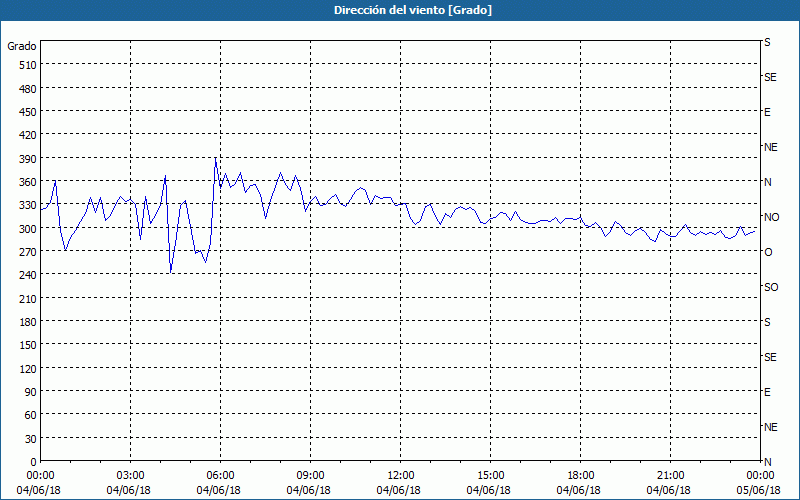800x500 pixels.
Task: Click the 09:00 time label
Action: coord(308,476)
